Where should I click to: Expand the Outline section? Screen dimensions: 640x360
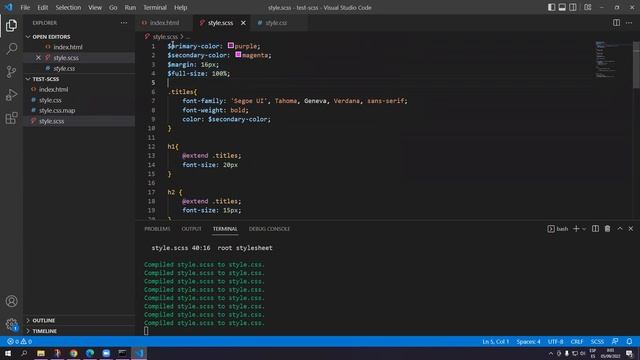[80, 320]
